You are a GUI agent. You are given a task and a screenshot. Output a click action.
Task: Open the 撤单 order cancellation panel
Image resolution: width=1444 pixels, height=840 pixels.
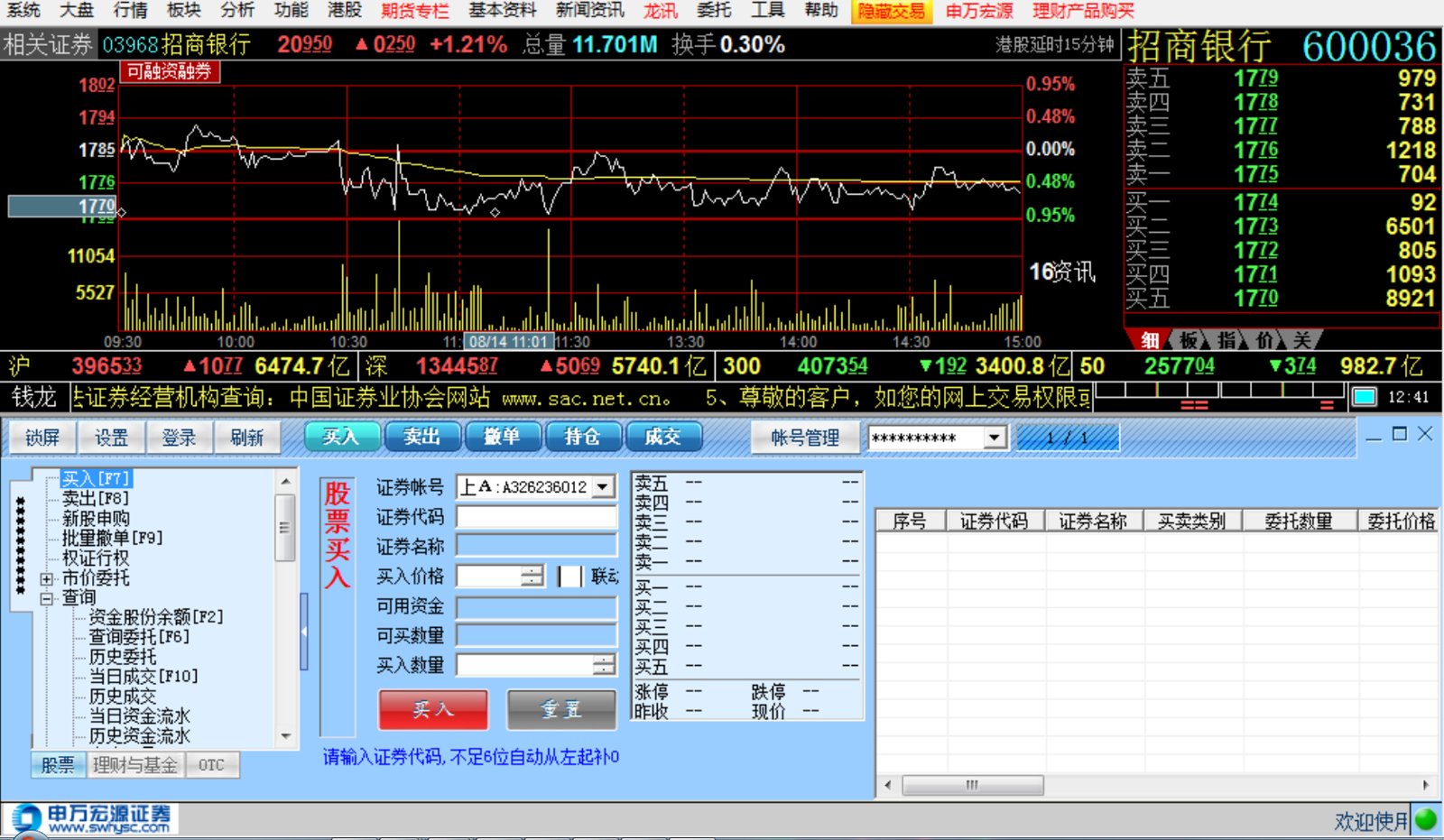tap(503, 437)
